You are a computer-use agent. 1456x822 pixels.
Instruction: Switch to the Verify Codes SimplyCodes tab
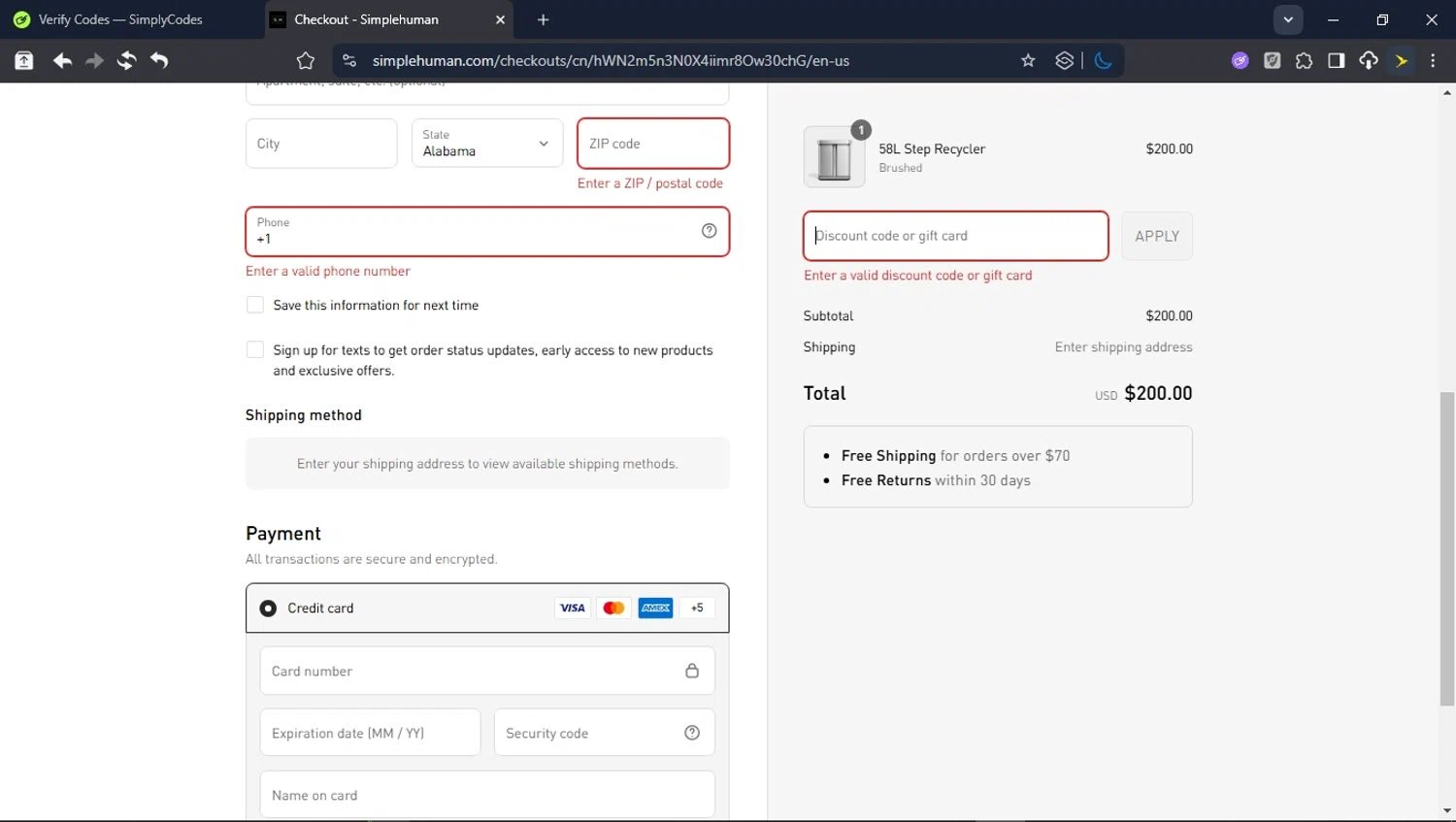tap(120, 19)
